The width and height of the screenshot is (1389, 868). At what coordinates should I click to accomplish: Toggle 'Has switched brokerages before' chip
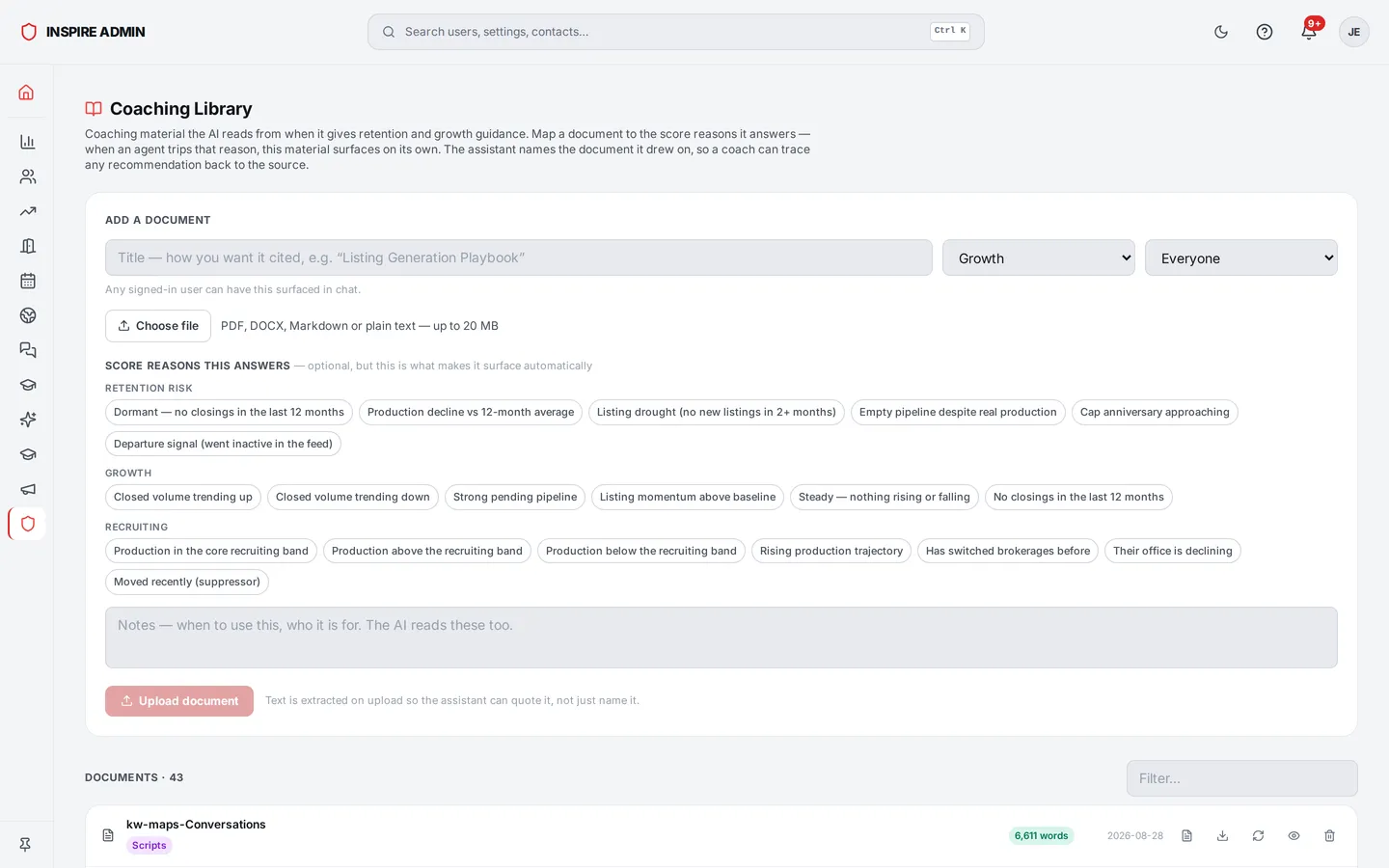1008,551
